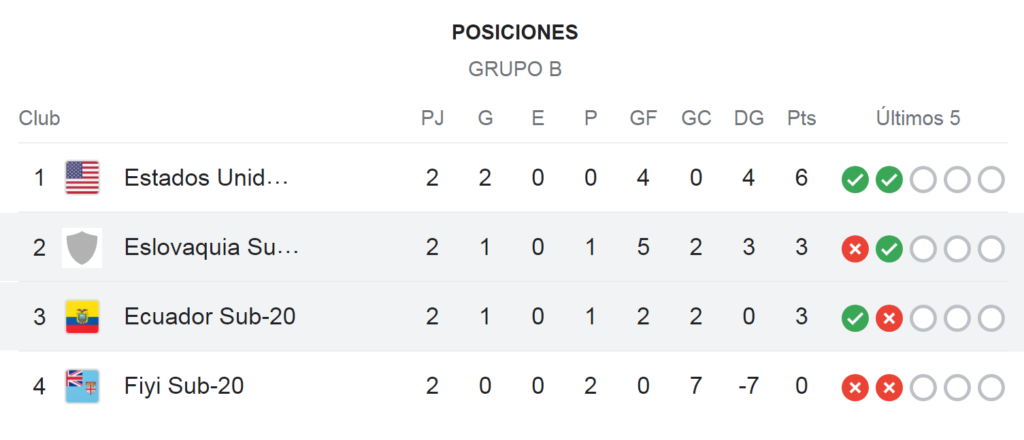Click the gray shield icon for Eslovaquia

pyautogui.click(x=82, y=247)
